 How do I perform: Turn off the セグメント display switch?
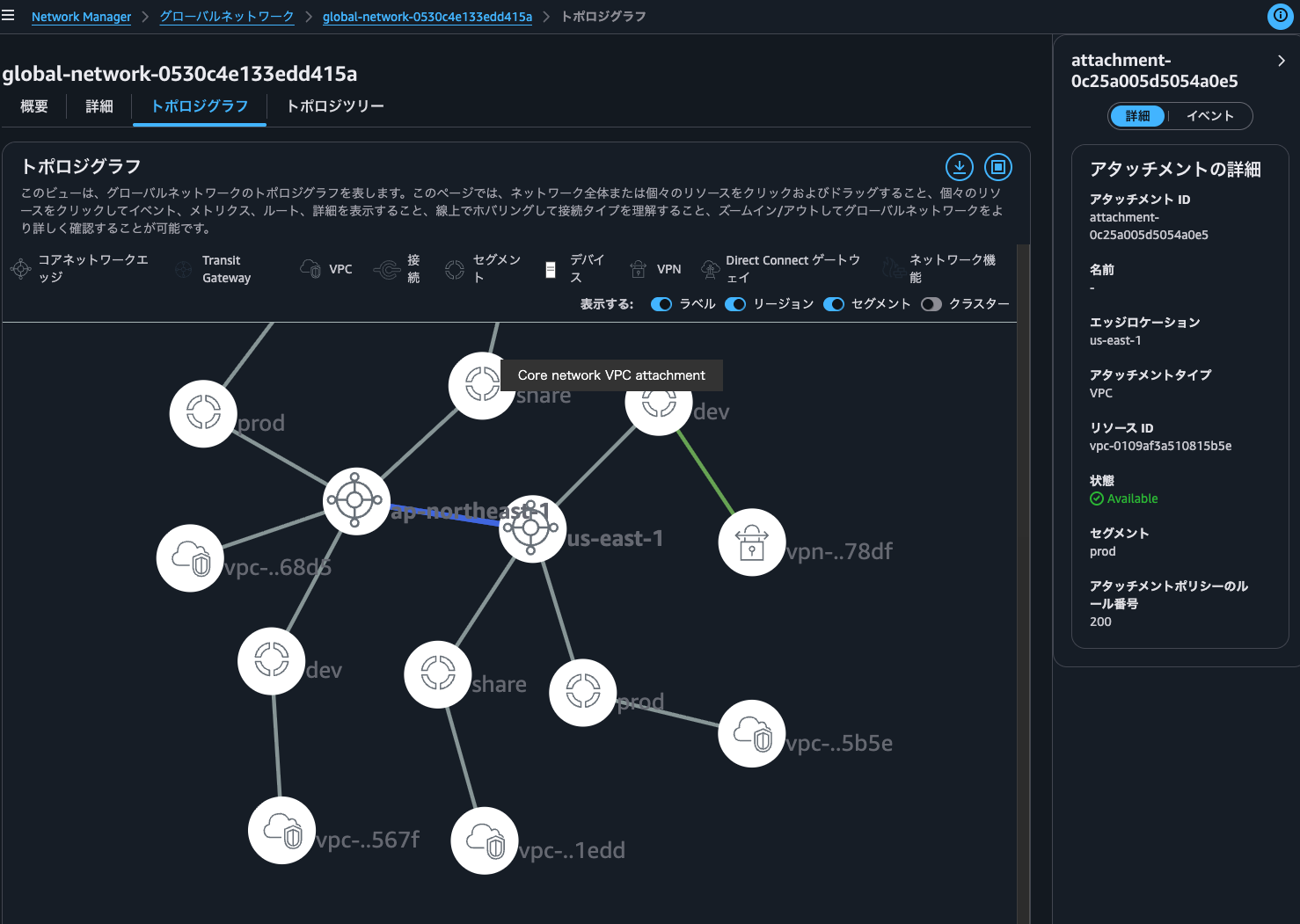coord(834,304)
